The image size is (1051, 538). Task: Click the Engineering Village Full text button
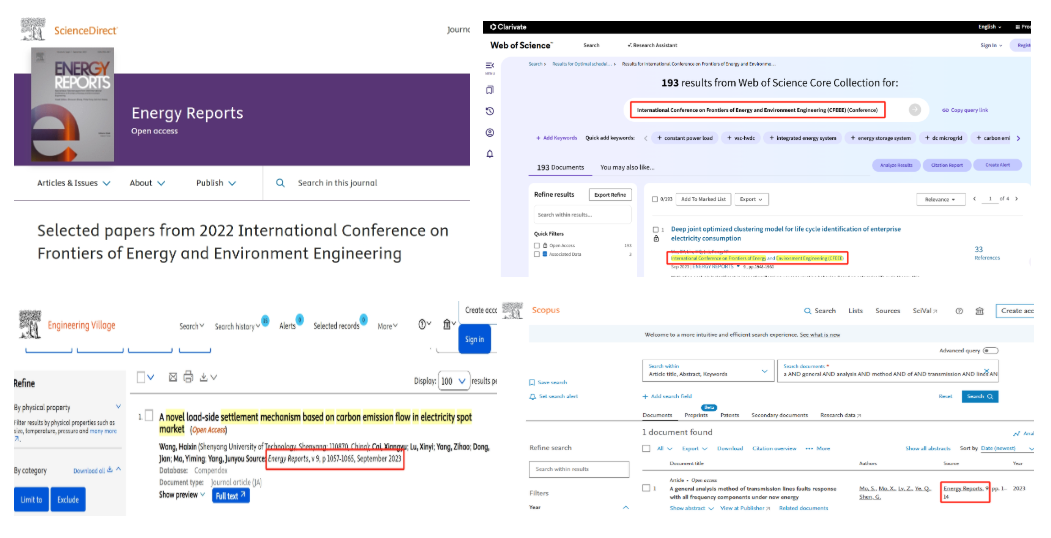point(230,495)
